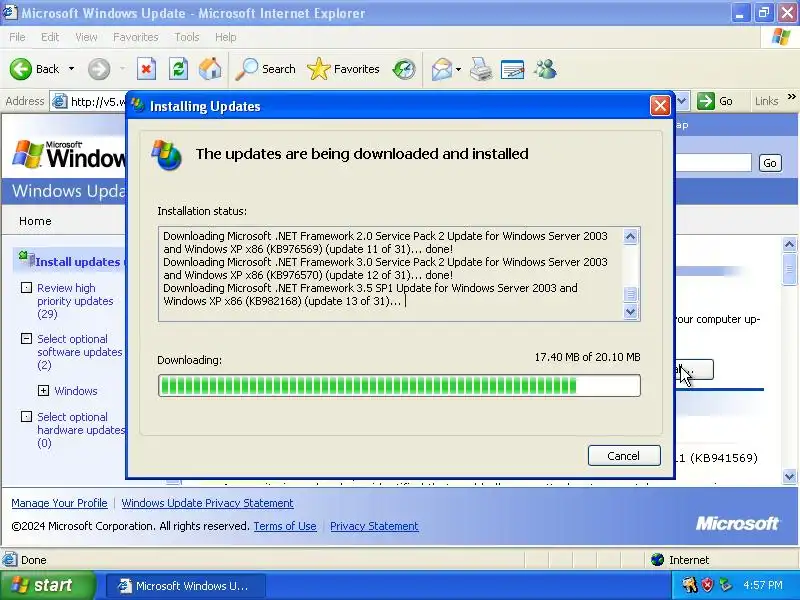Click the installation status scrollbar thumb
Image resolution: width=800 pixels, height=600 pixels.
(630, 294)
